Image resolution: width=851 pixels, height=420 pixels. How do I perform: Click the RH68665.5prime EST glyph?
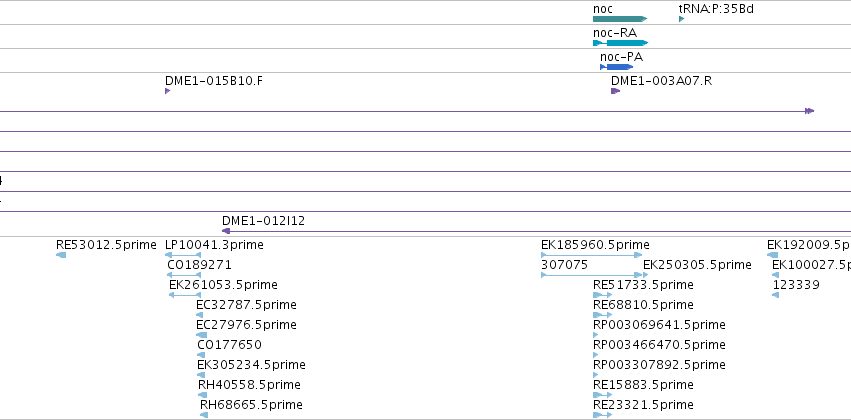click(x=204, y=415)
